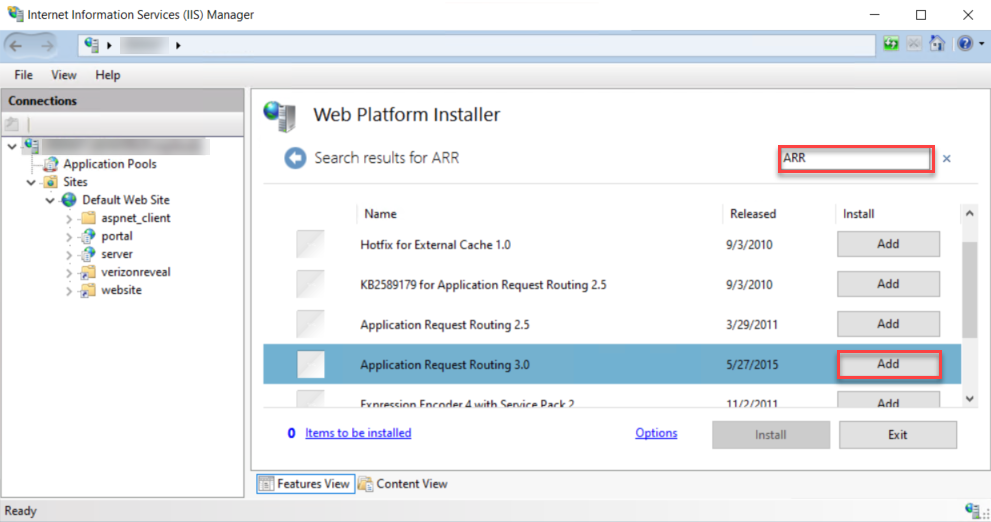Image resolution: width=991 pixels, height=522 pixels.
Task: Expand the aspnet_client folder
Action: (69, 219)
